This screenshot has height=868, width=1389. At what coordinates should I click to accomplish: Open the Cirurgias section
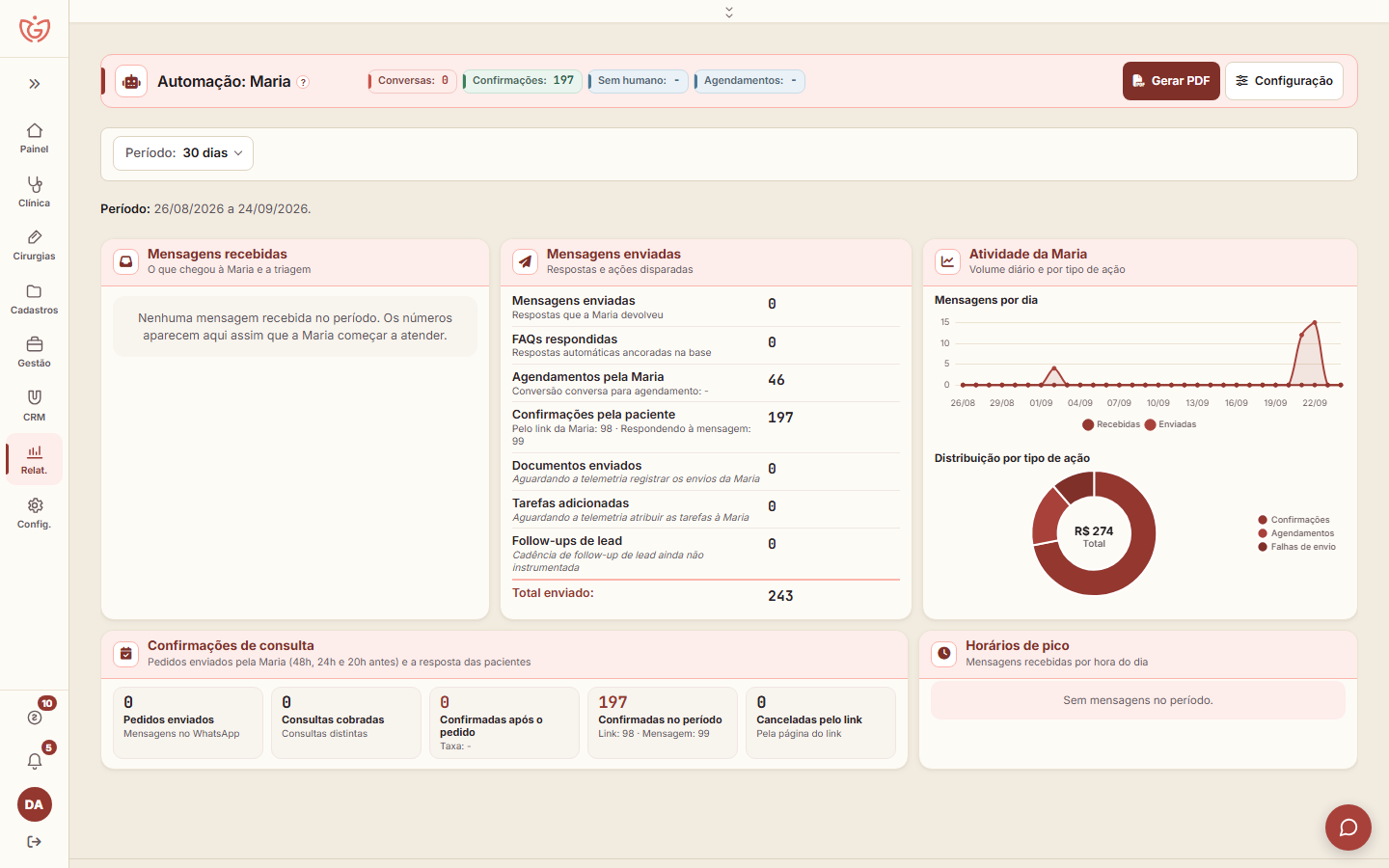[x=35, y=245]
